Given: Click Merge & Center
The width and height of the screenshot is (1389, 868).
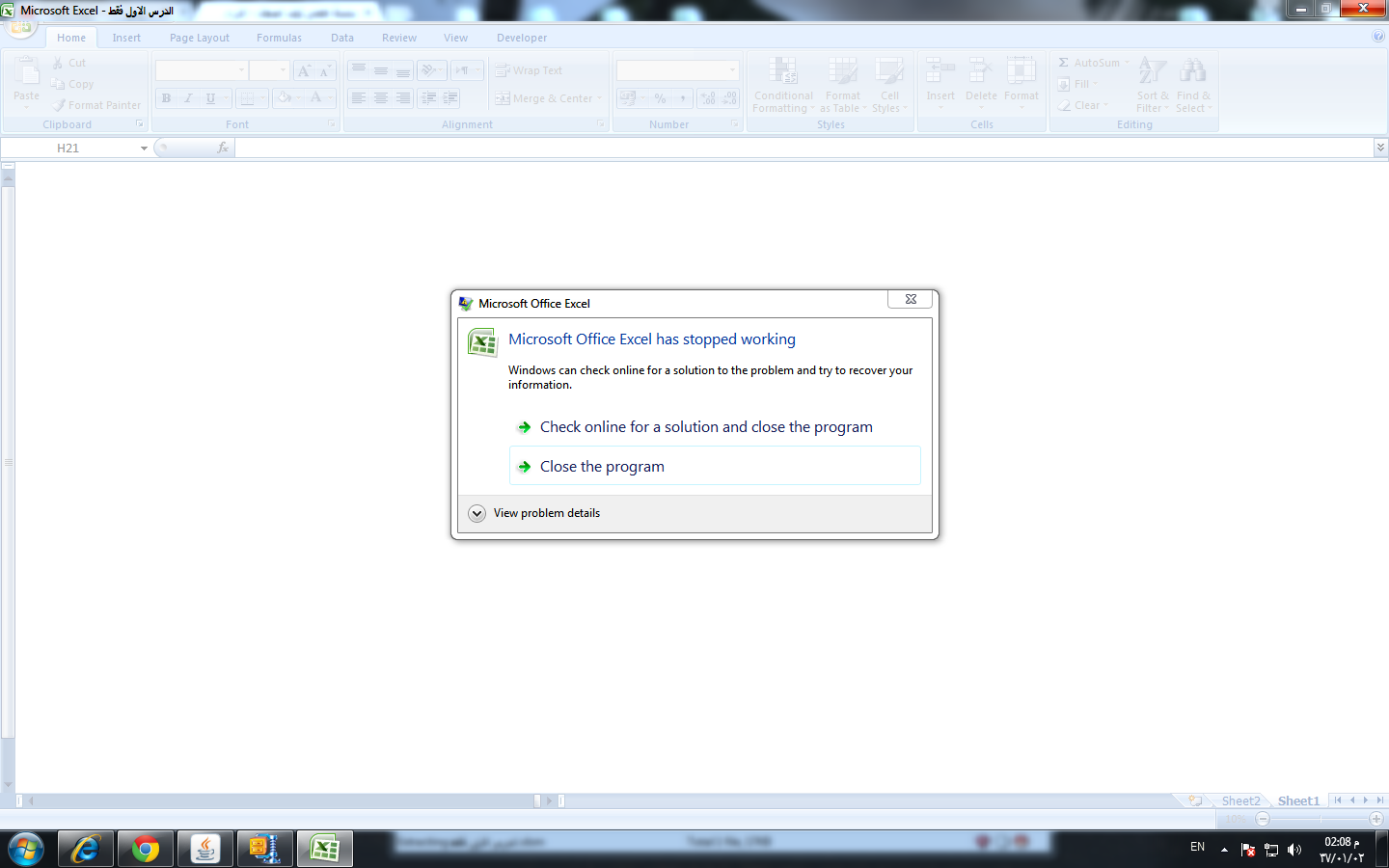Looking at the screenshot, I should coord(546,98).
